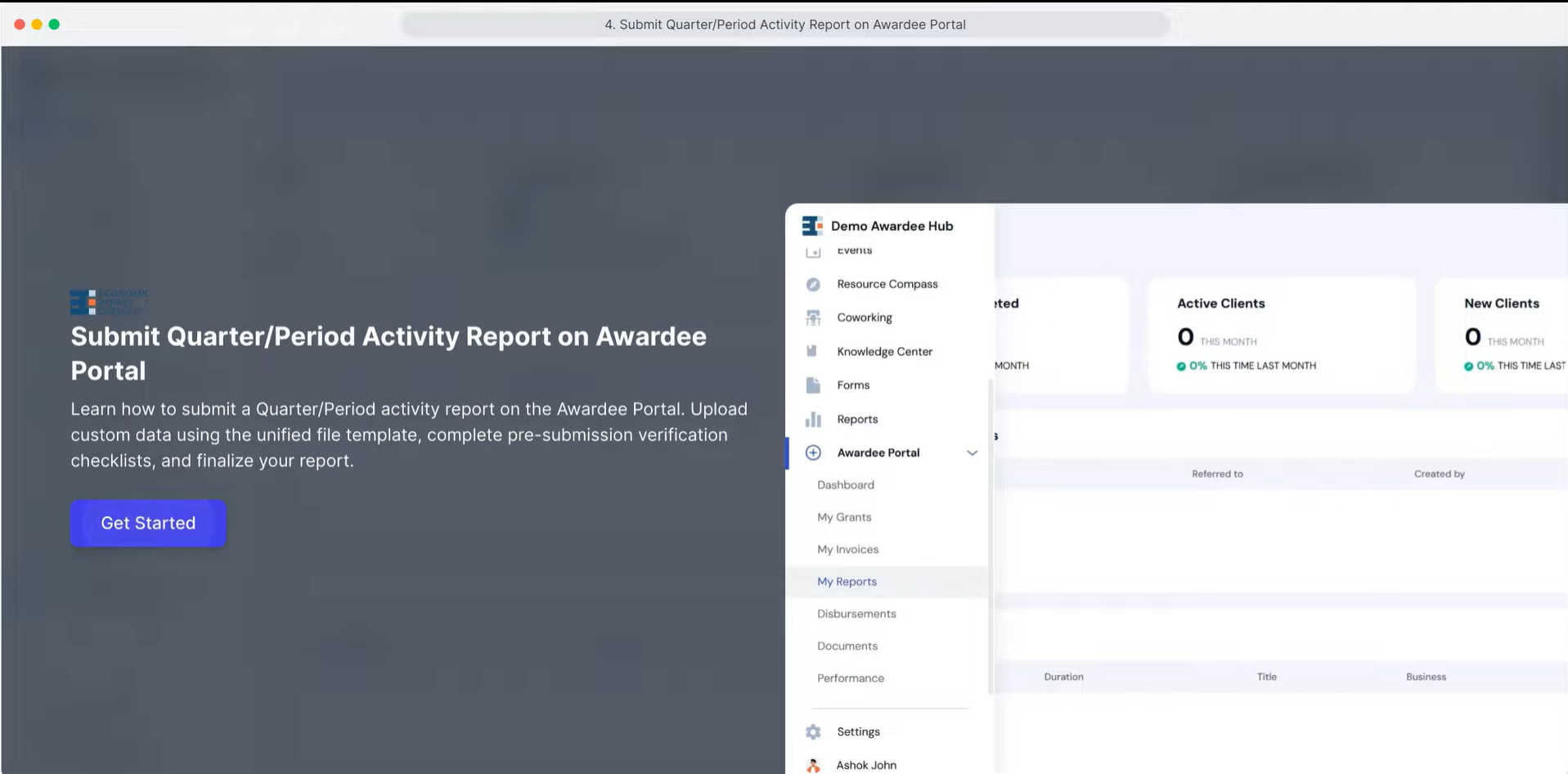
Task: Select My Invoices in sidebar
Action: pos(847,550)
